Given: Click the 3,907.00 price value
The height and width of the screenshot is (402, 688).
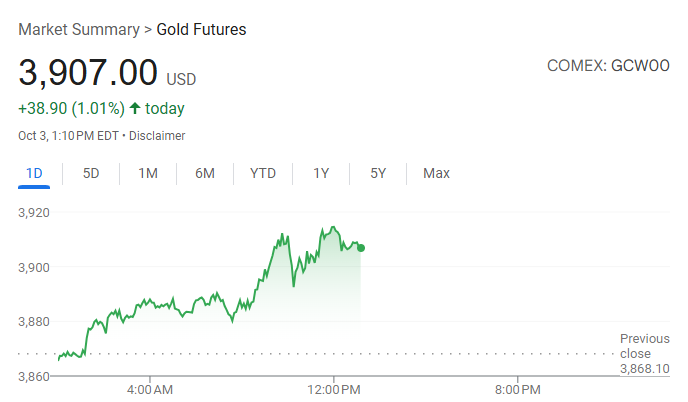Looking at the screenshot, I should click(88, 73).
